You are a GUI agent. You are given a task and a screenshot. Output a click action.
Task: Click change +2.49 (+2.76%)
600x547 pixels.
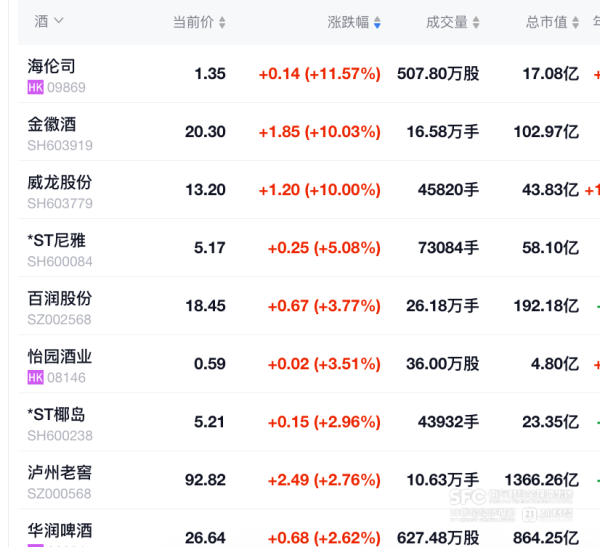pyautogui.click(x=324, y=480)
